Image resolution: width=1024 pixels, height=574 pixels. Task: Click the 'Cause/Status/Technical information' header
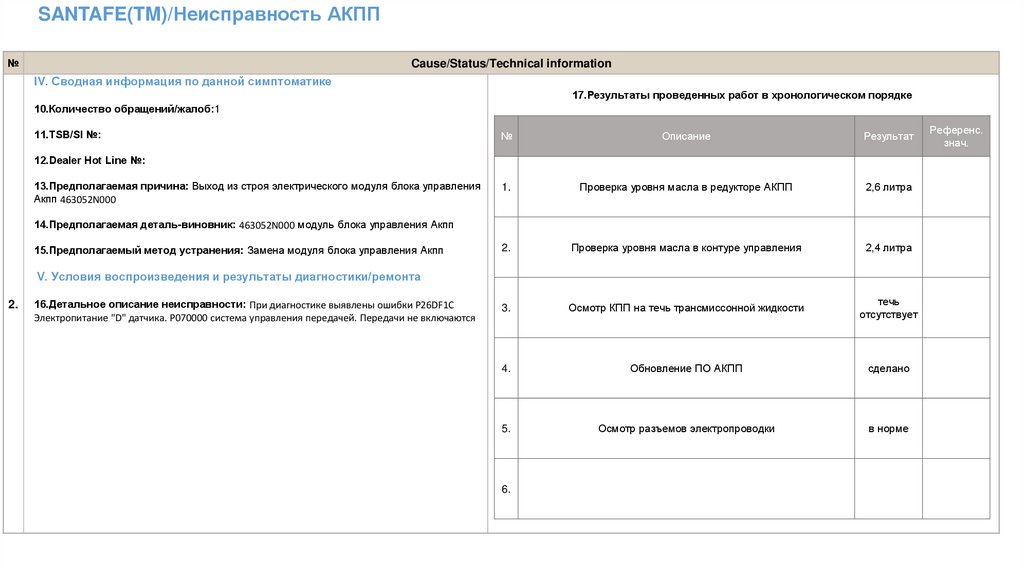511,63
